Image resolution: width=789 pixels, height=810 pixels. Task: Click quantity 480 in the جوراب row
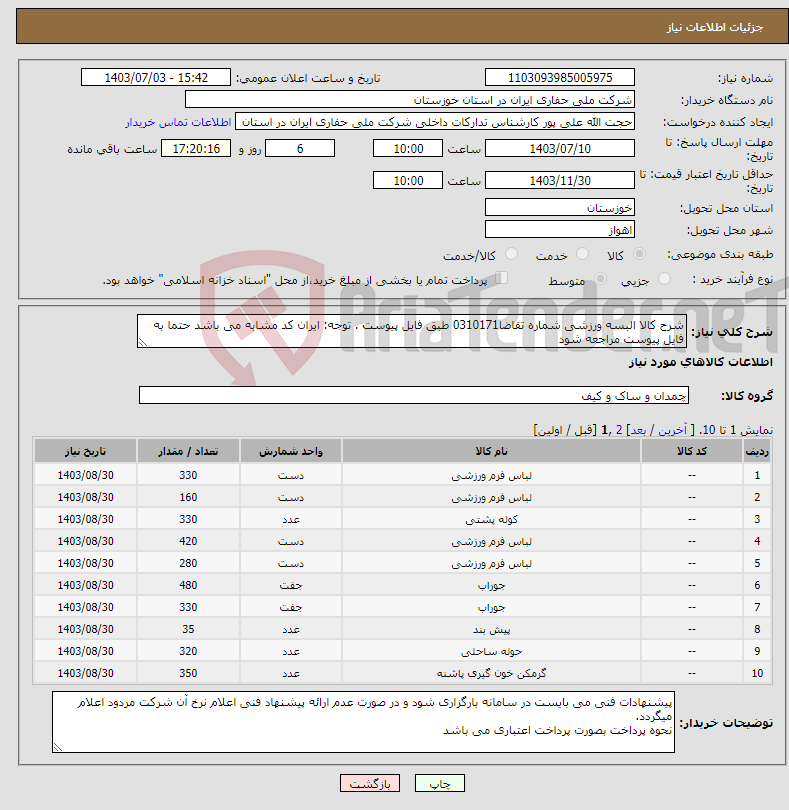pos(188,585)
